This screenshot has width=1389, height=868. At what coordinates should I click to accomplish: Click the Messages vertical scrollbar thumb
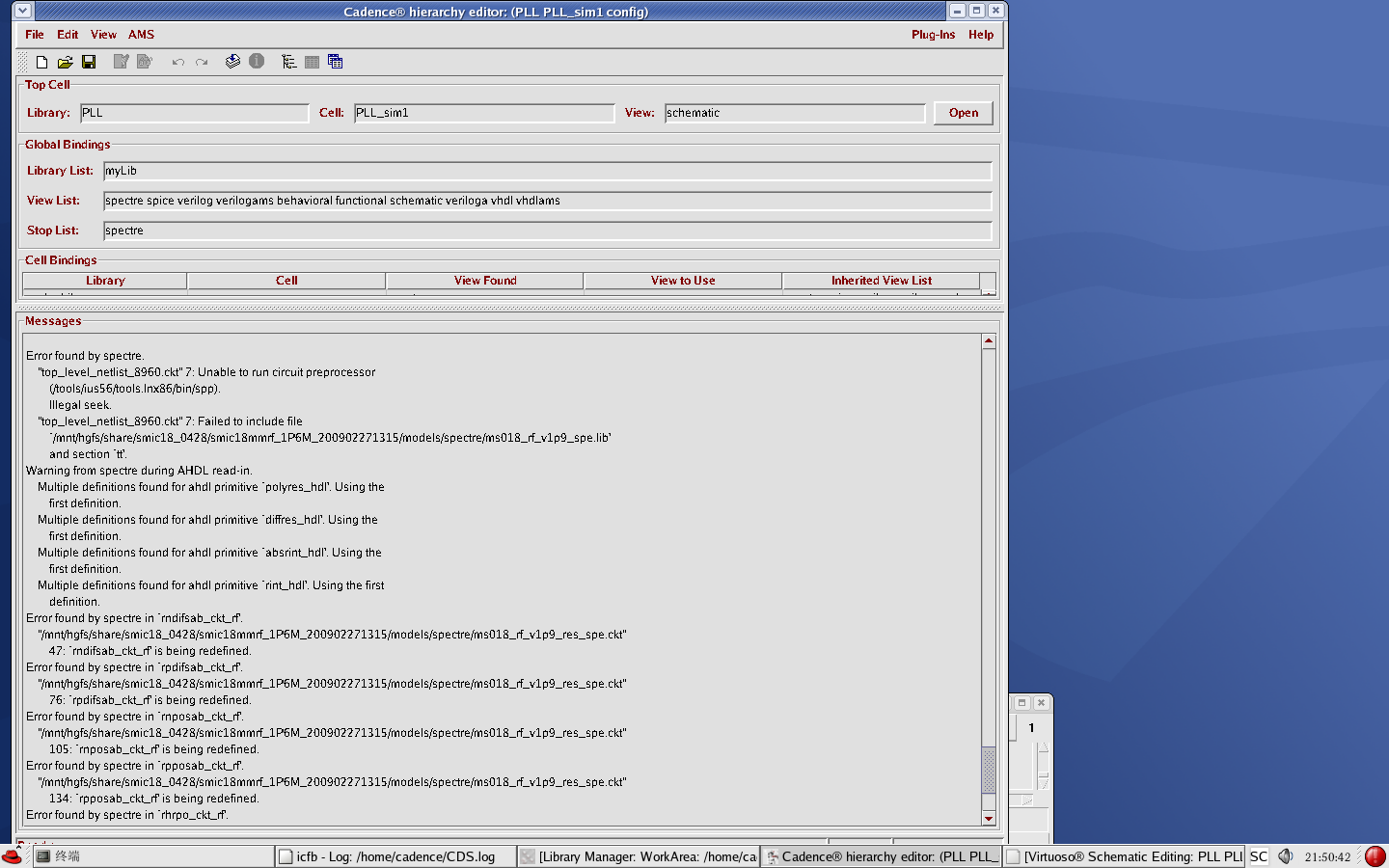[x=989, y=770]
